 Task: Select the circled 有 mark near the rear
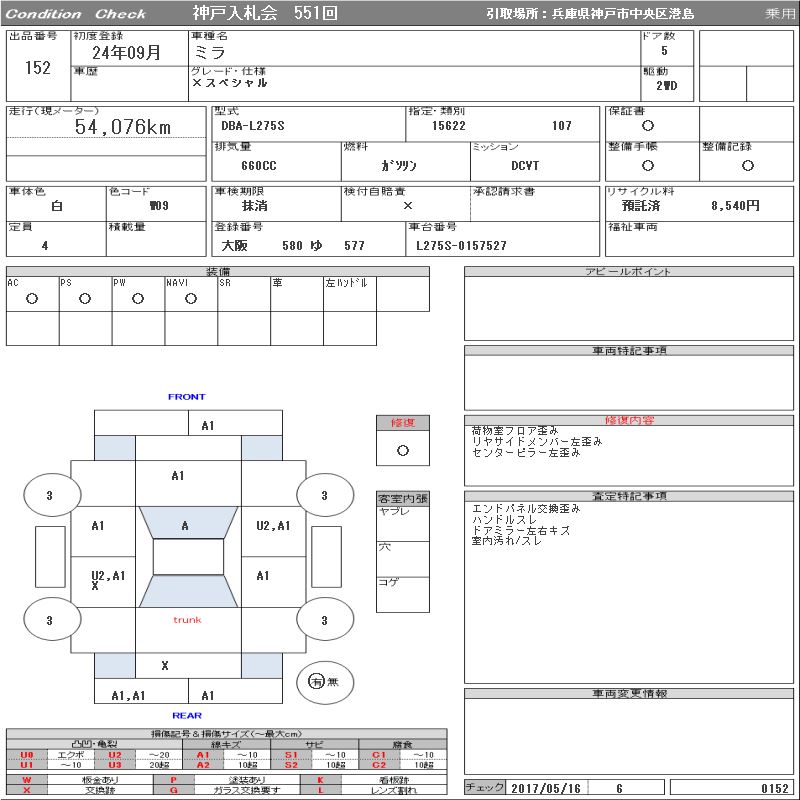(x=317, y=681)
